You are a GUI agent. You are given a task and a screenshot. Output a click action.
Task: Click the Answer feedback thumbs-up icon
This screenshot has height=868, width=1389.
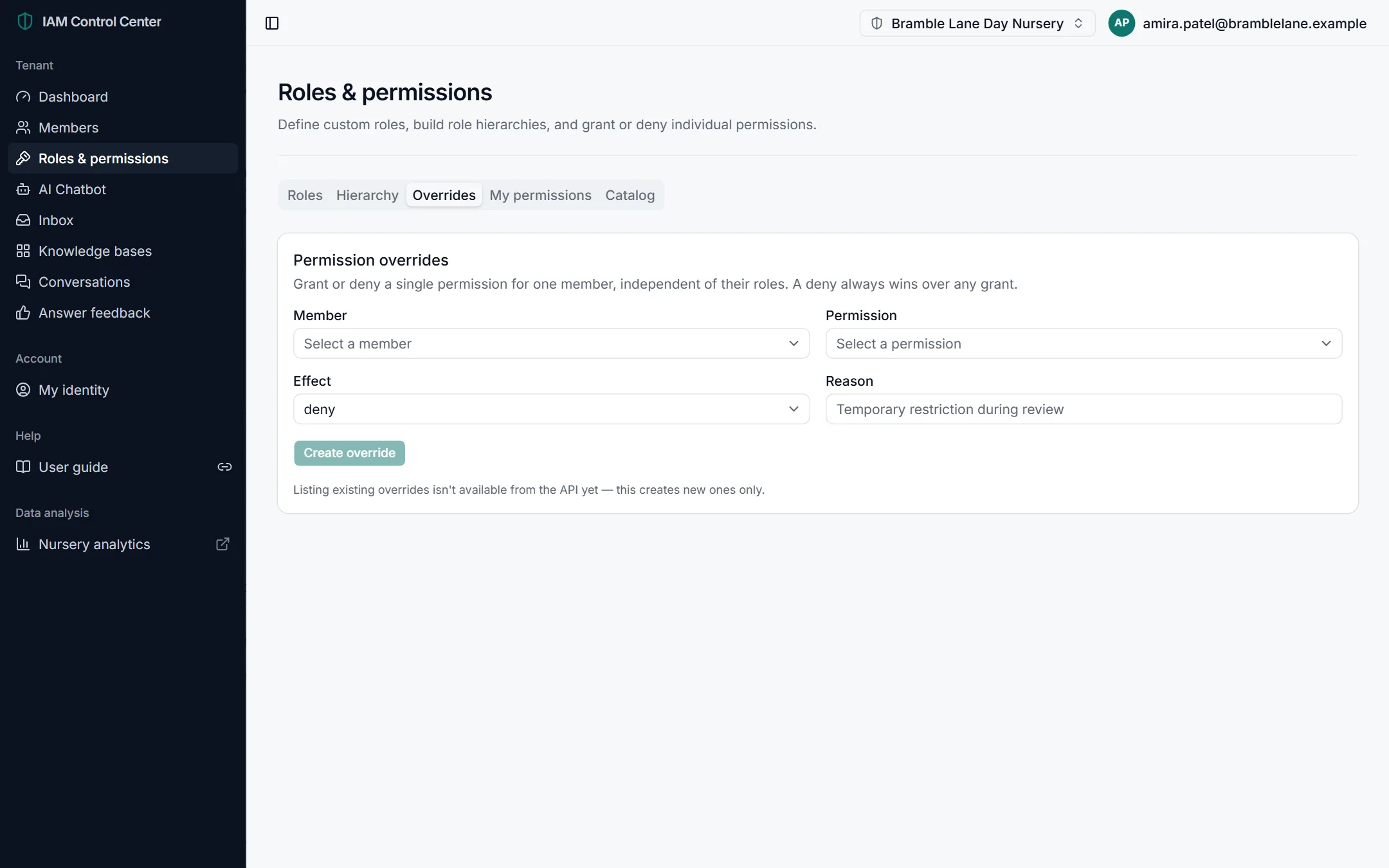pos(23,312)
